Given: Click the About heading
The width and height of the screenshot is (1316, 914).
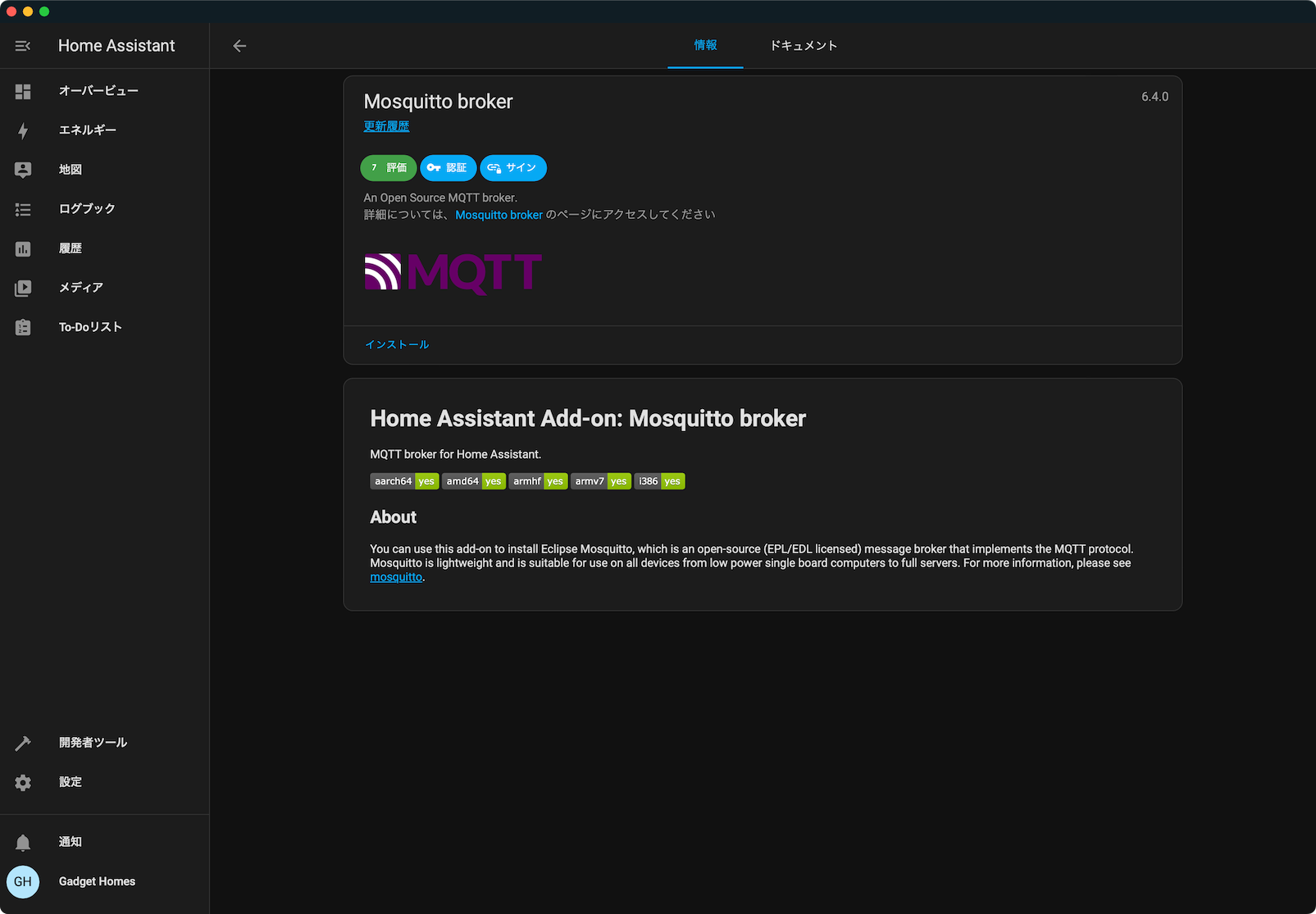Looking at the screenshot, I should tap(394, 517).
